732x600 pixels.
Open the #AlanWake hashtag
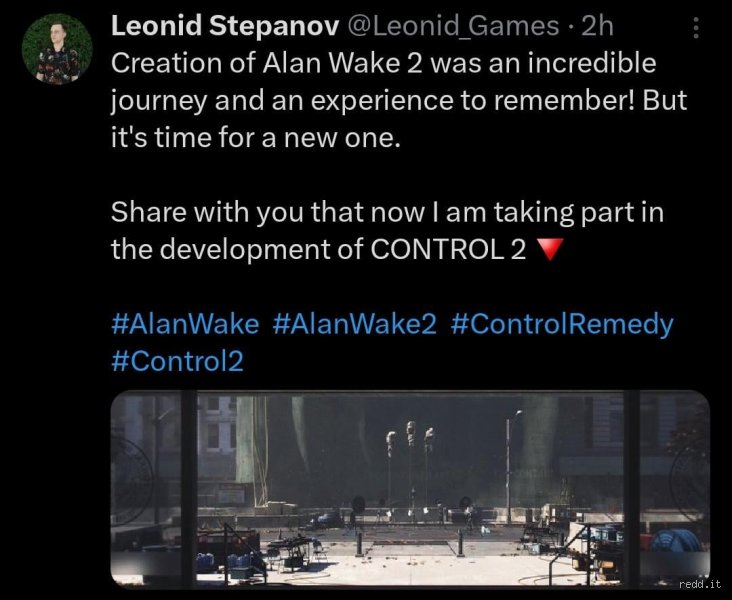[185, 324]
